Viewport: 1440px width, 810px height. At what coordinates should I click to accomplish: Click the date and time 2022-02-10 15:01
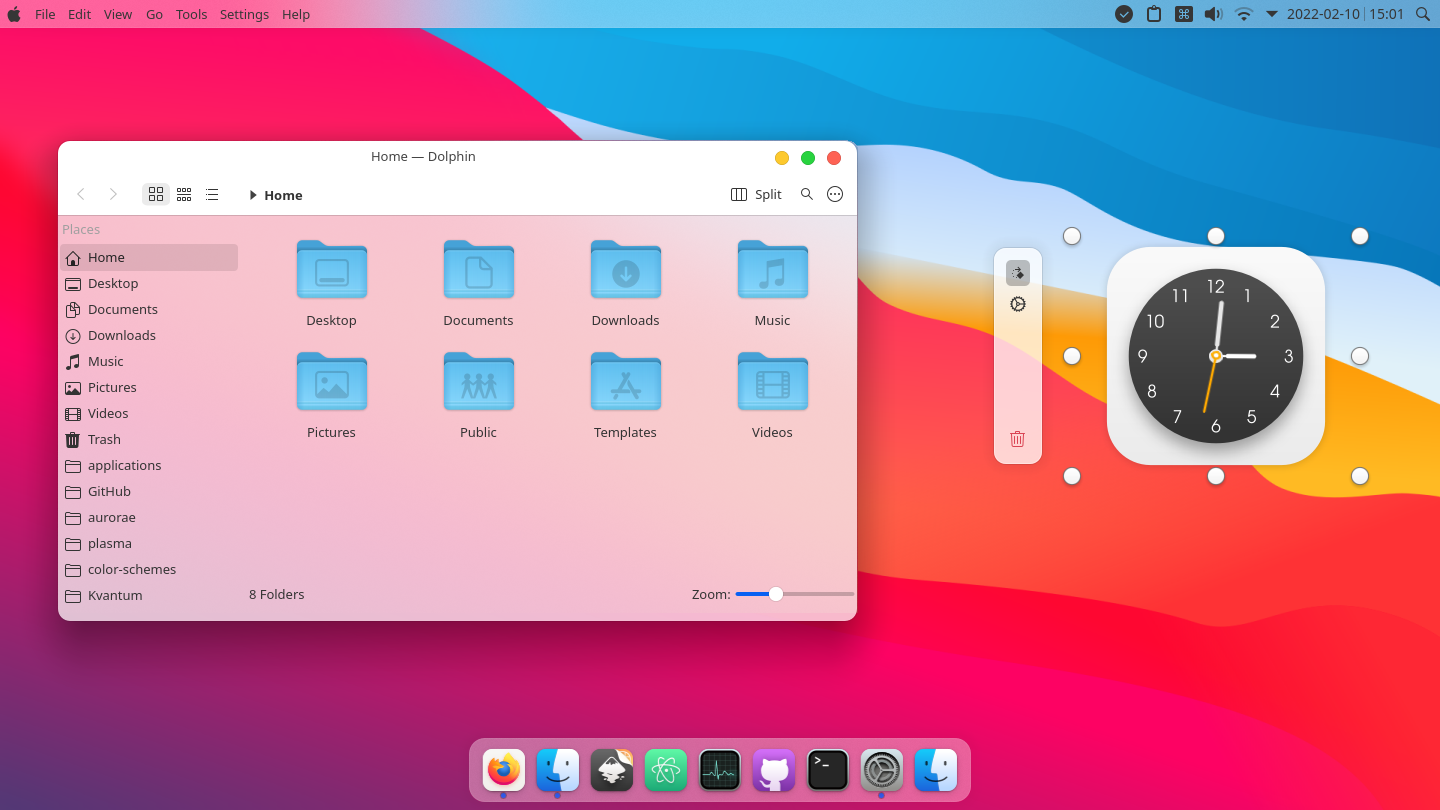pos(1345,14)
